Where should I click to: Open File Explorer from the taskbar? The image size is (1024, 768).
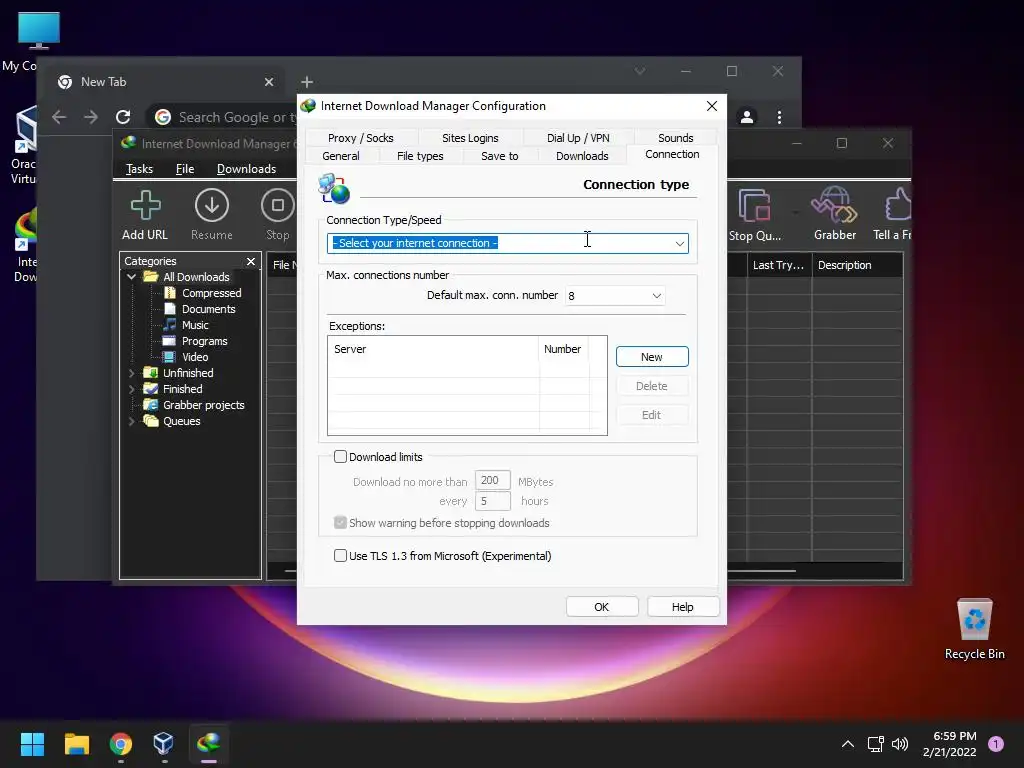tap(76, 744)
